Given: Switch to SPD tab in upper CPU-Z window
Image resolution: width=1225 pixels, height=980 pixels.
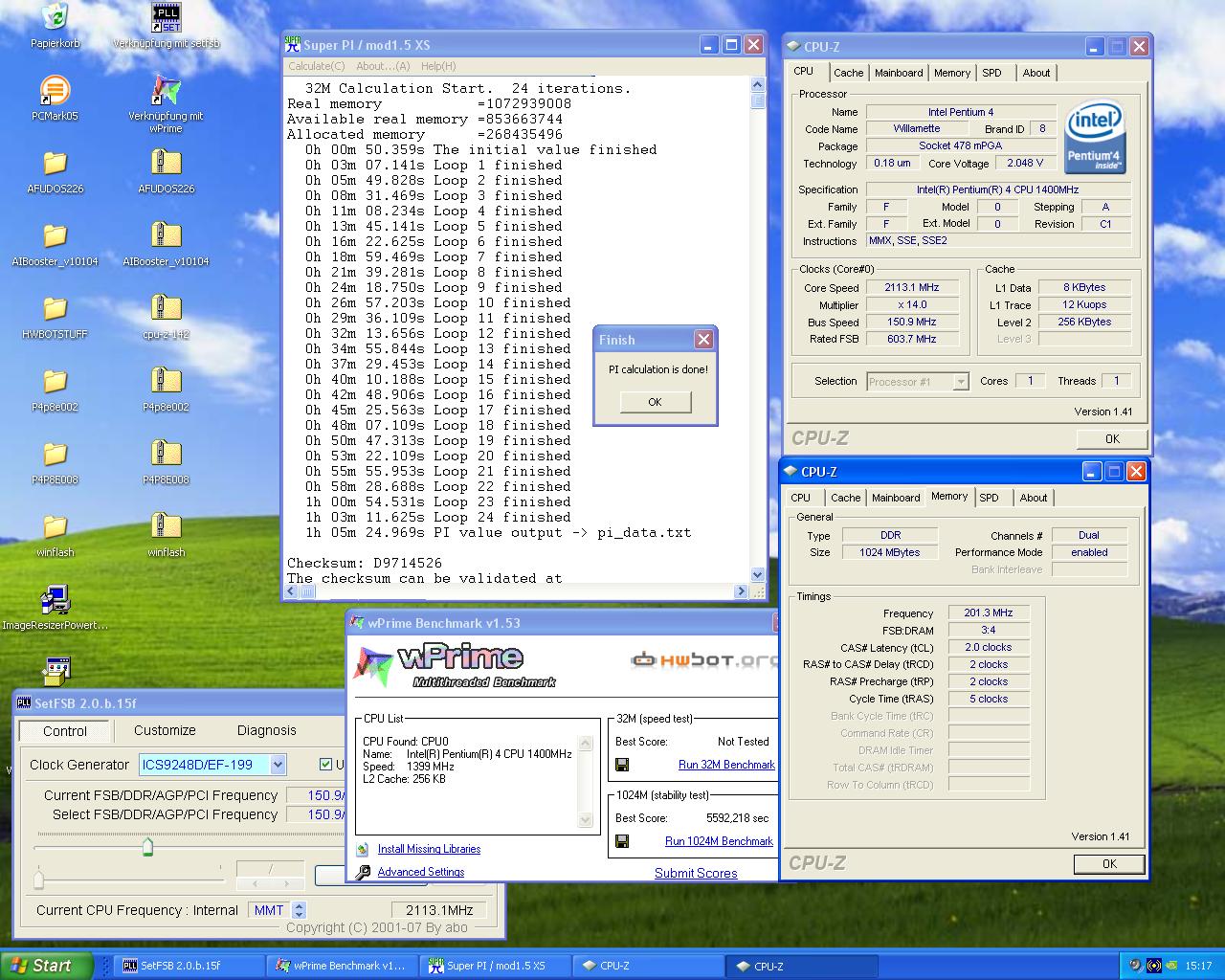Looking at the screenshot, I should [991, 73].
